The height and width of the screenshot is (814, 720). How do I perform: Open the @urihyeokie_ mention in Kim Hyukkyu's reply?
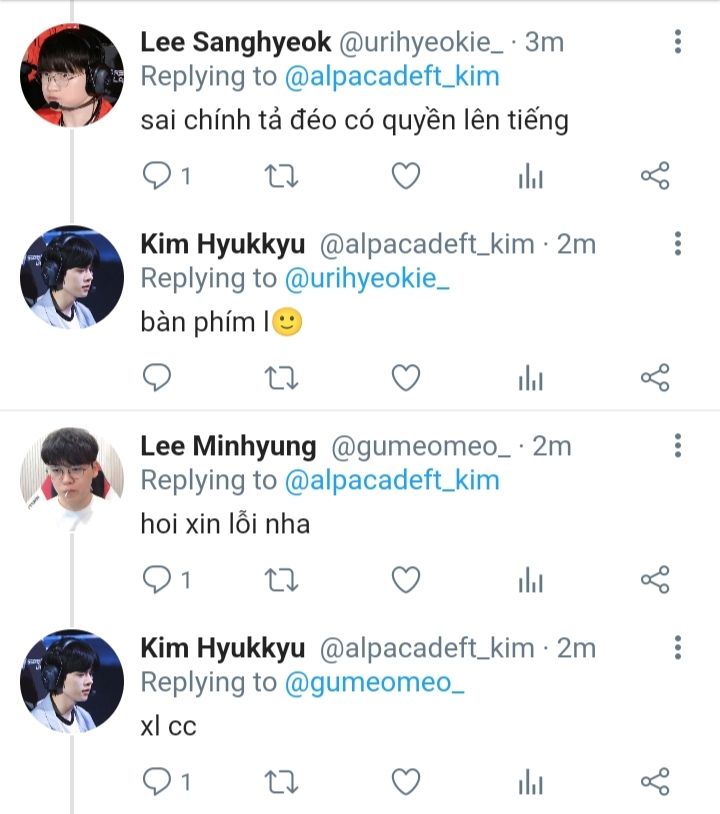pyautogui.click(x=367, y=279)
